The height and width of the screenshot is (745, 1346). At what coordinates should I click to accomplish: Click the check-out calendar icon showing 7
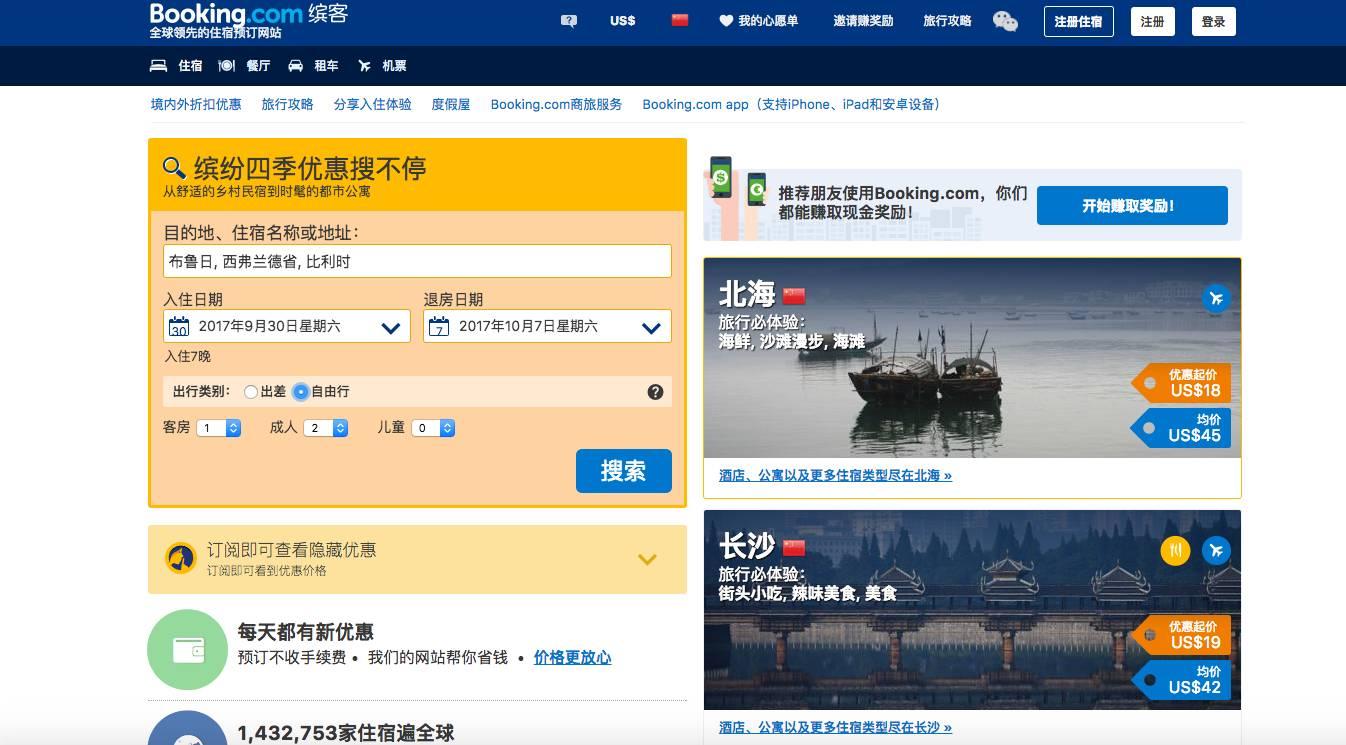coord(439,326)
